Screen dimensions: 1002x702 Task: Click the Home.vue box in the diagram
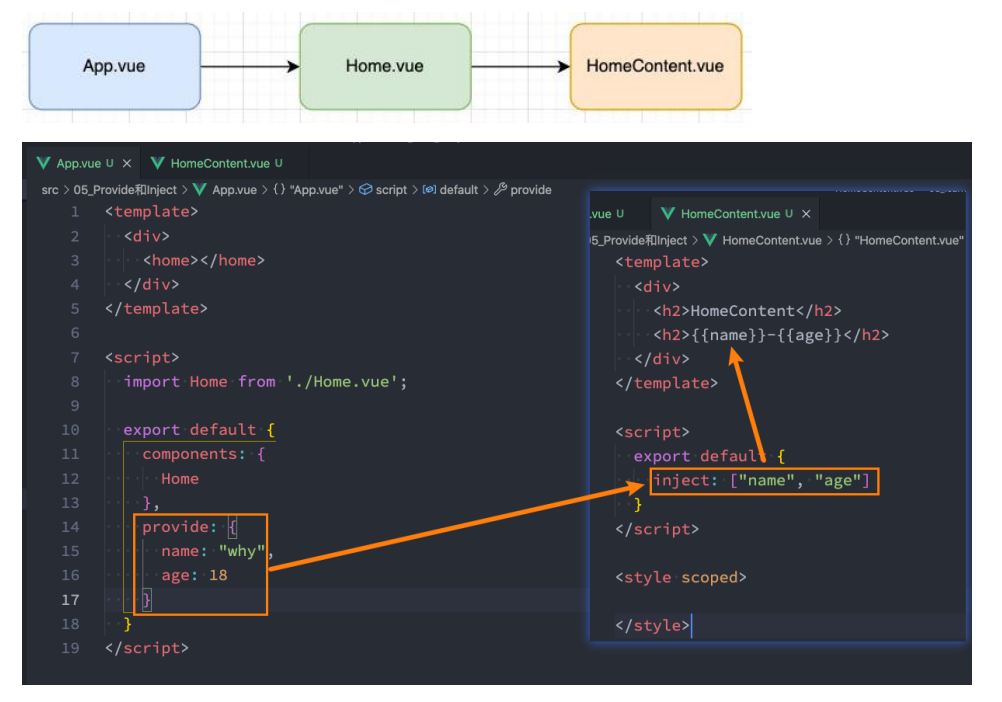[x=385, y=66]
